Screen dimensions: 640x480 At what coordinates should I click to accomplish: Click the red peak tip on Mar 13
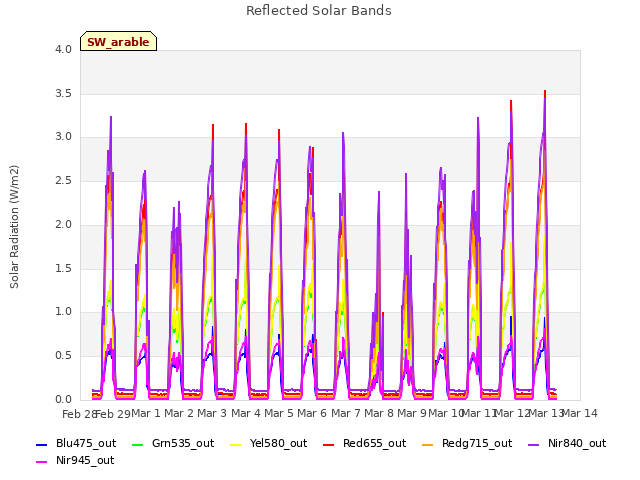(x=545, y=93)
